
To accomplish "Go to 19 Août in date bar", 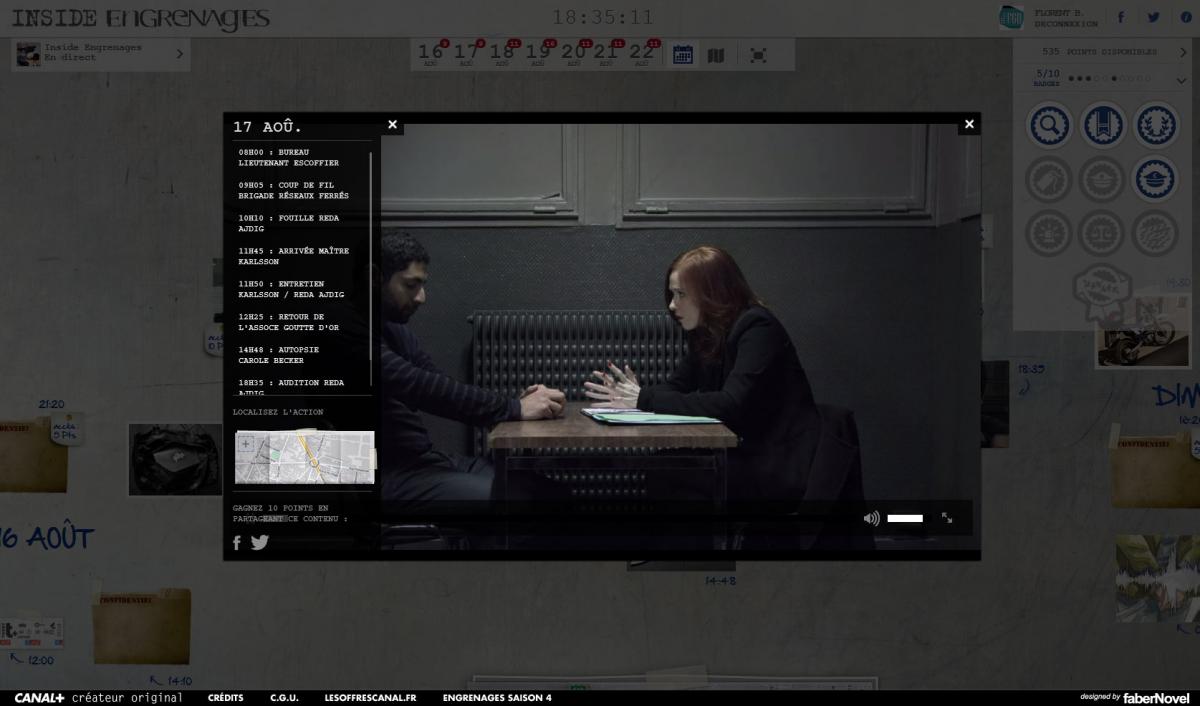I will (x=538, y=54).
